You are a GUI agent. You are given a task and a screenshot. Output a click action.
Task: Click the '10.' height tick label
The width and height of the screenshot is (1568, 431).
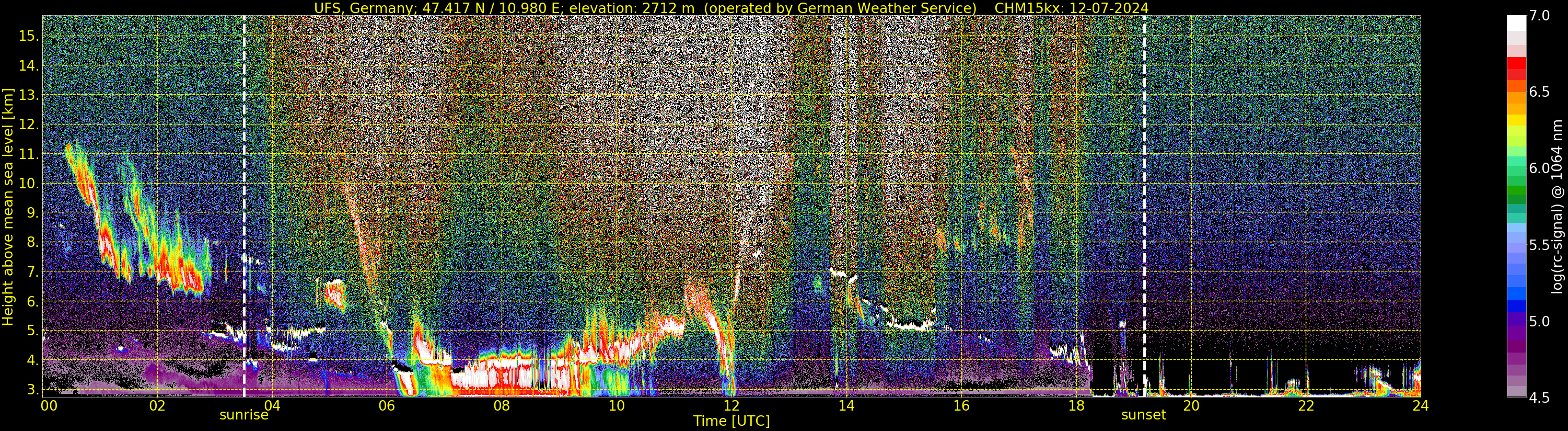coord(29,184)
